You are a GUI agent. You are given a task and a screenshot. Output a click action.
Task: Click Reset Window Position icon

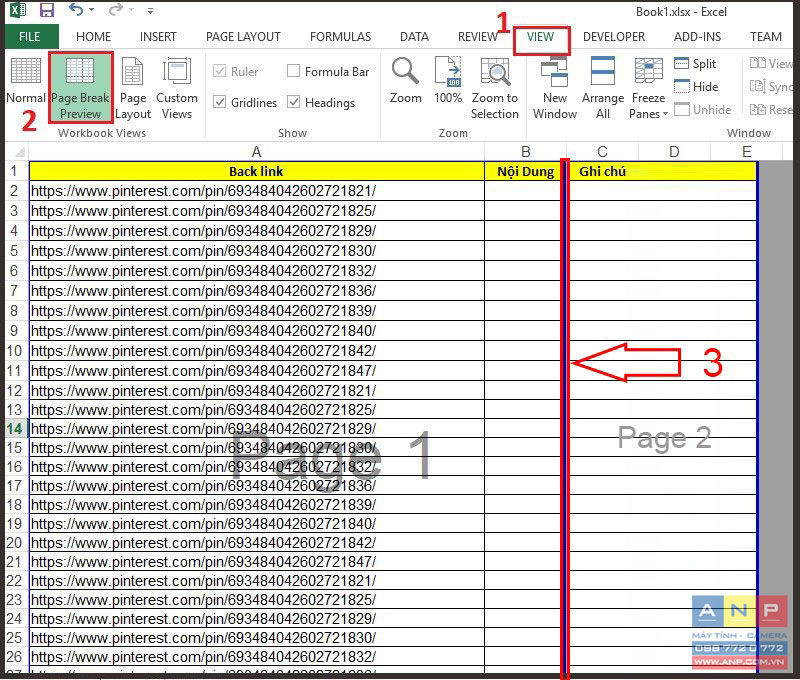757,109
